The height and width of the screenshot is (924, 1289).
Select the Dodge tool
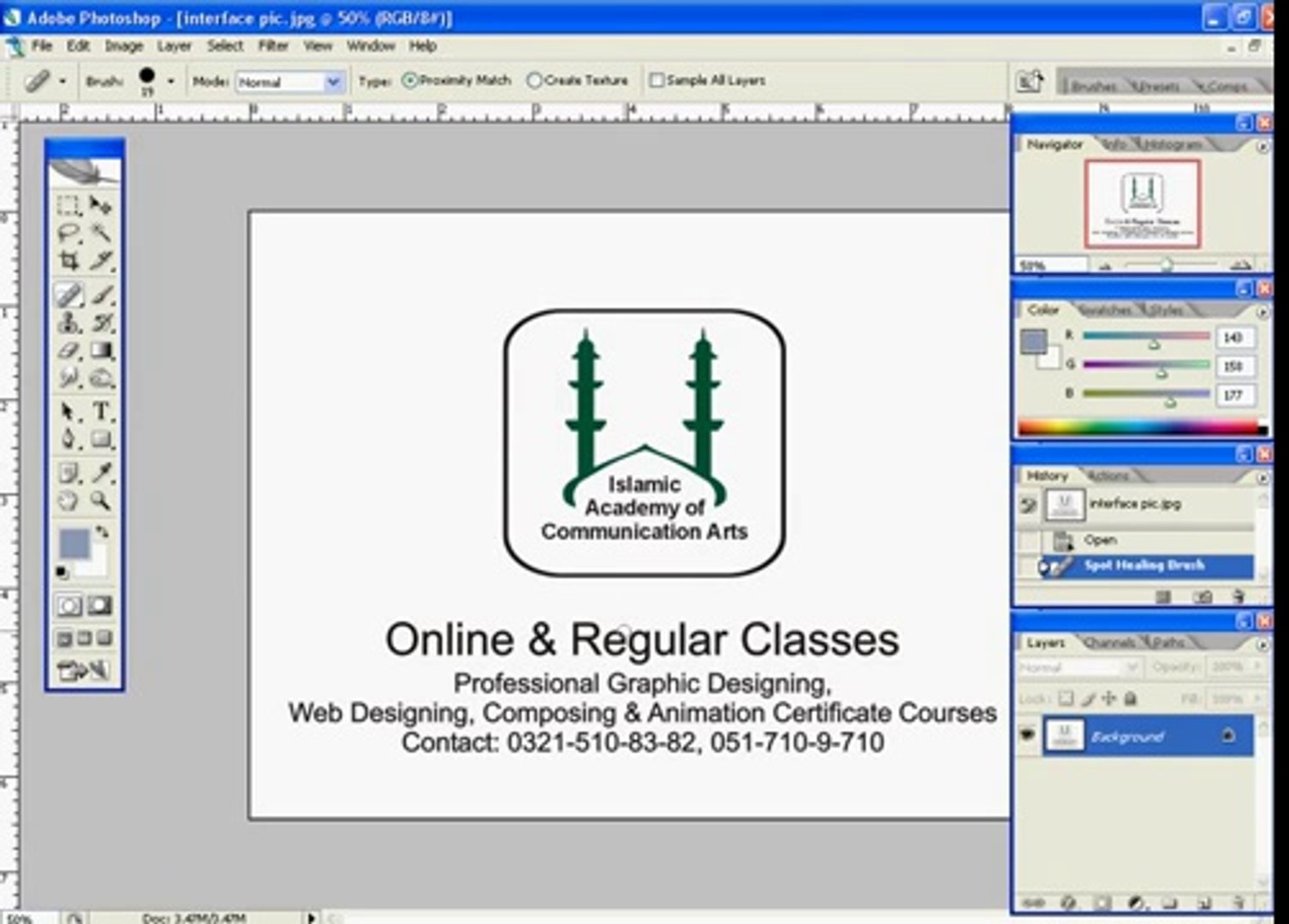(x=101, y=377)
